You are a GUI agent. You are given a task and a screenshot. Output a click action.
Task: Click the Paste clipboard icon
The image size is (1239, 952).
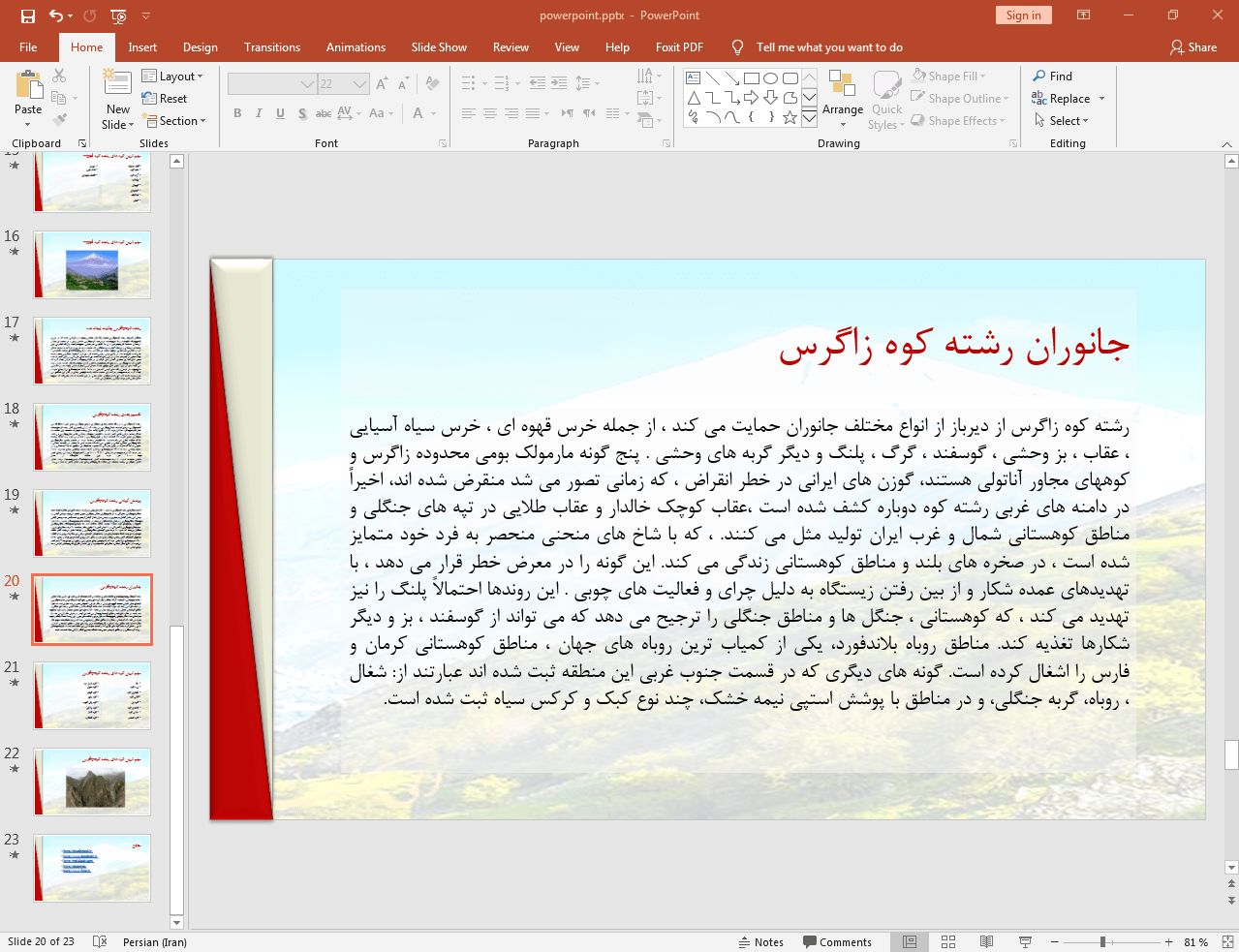click(x=28, y=84)
